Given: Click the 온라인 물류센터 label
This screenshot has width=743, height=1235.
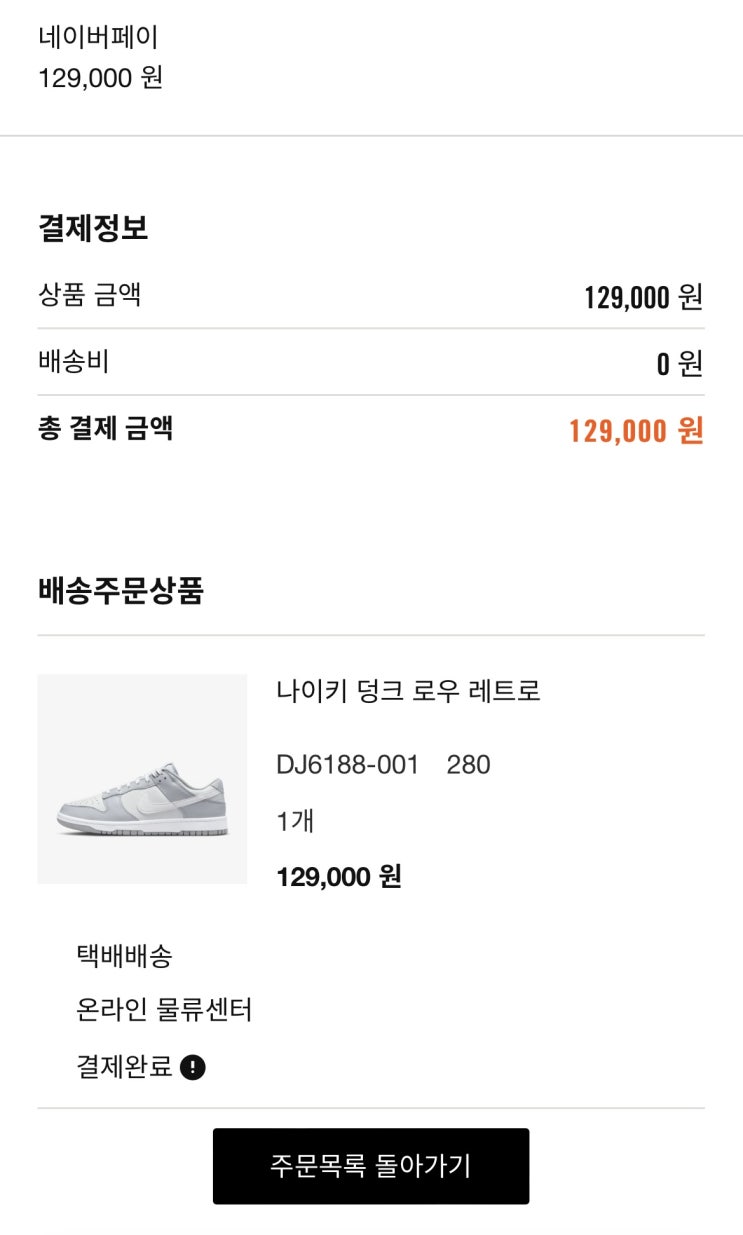Looking at the screenshot, I should [164, 1010].
